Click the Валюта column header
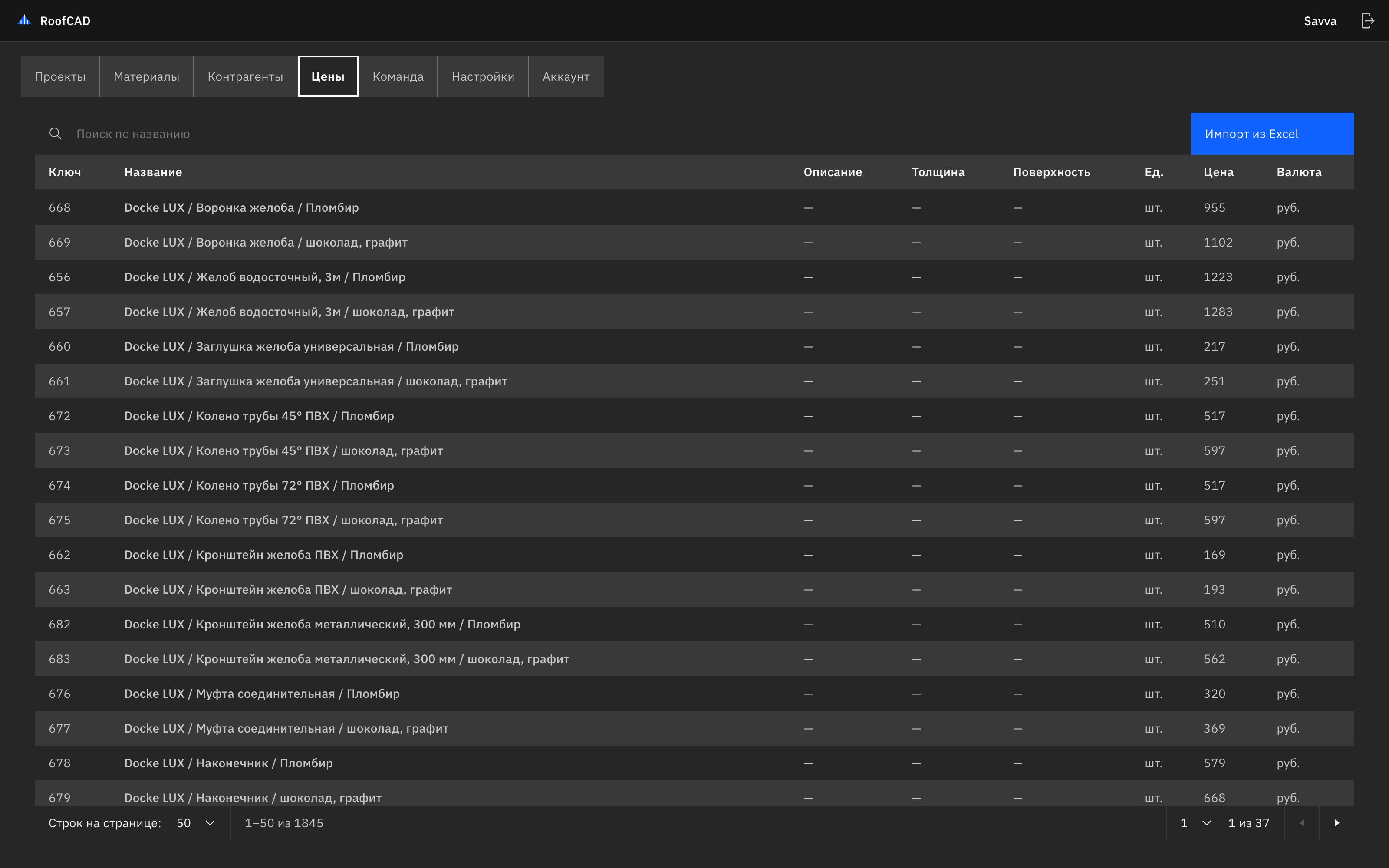This screenshot has width=1389, height=868. [1299, 172]
